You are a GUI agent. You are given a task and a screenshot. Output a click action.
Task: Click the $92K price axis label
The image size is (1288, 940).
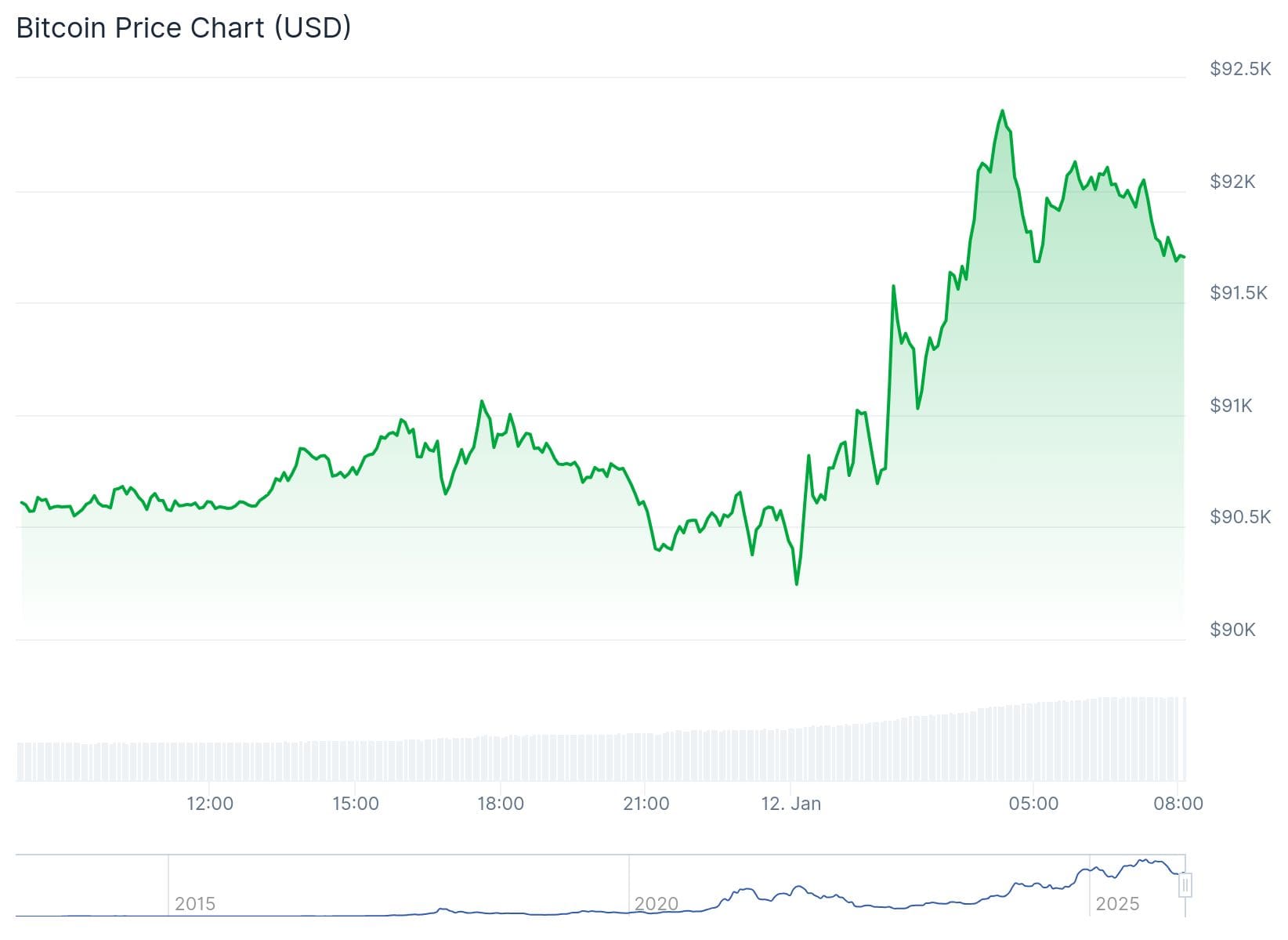coord(1232,182)
